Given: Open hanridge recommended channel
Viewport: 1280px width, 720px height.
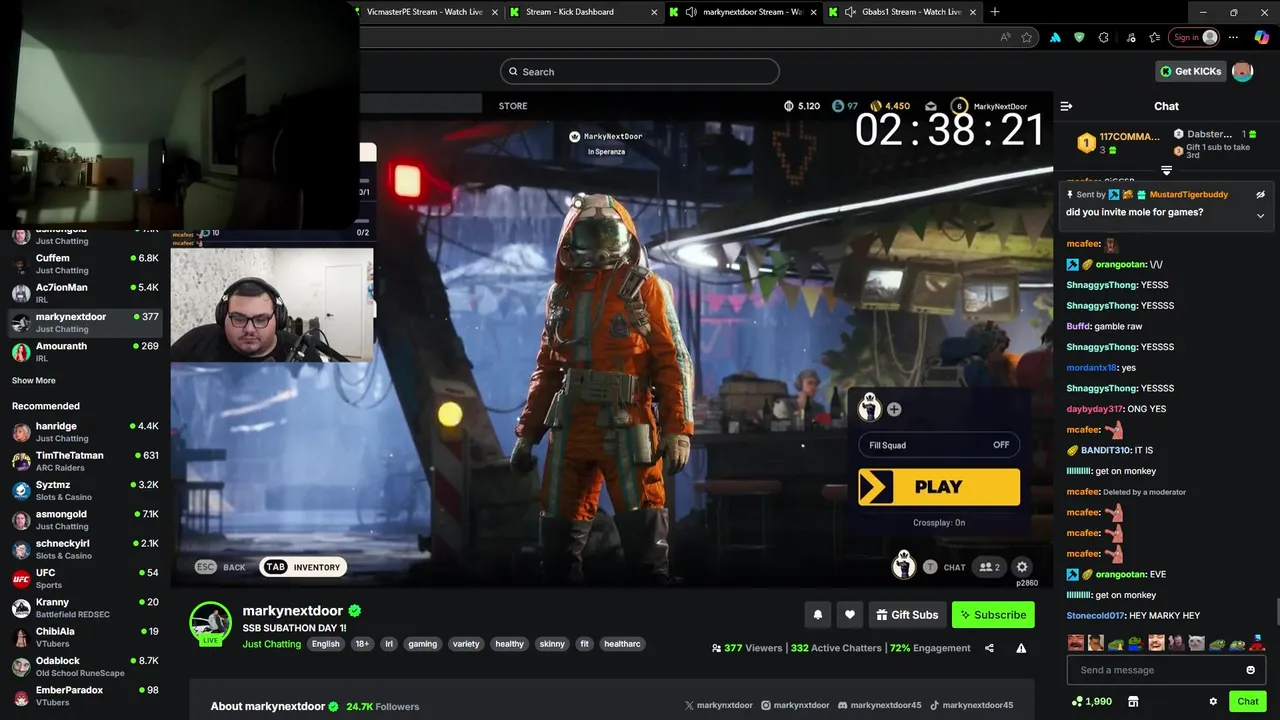Looking at the screenshot, I should point(85,432).
